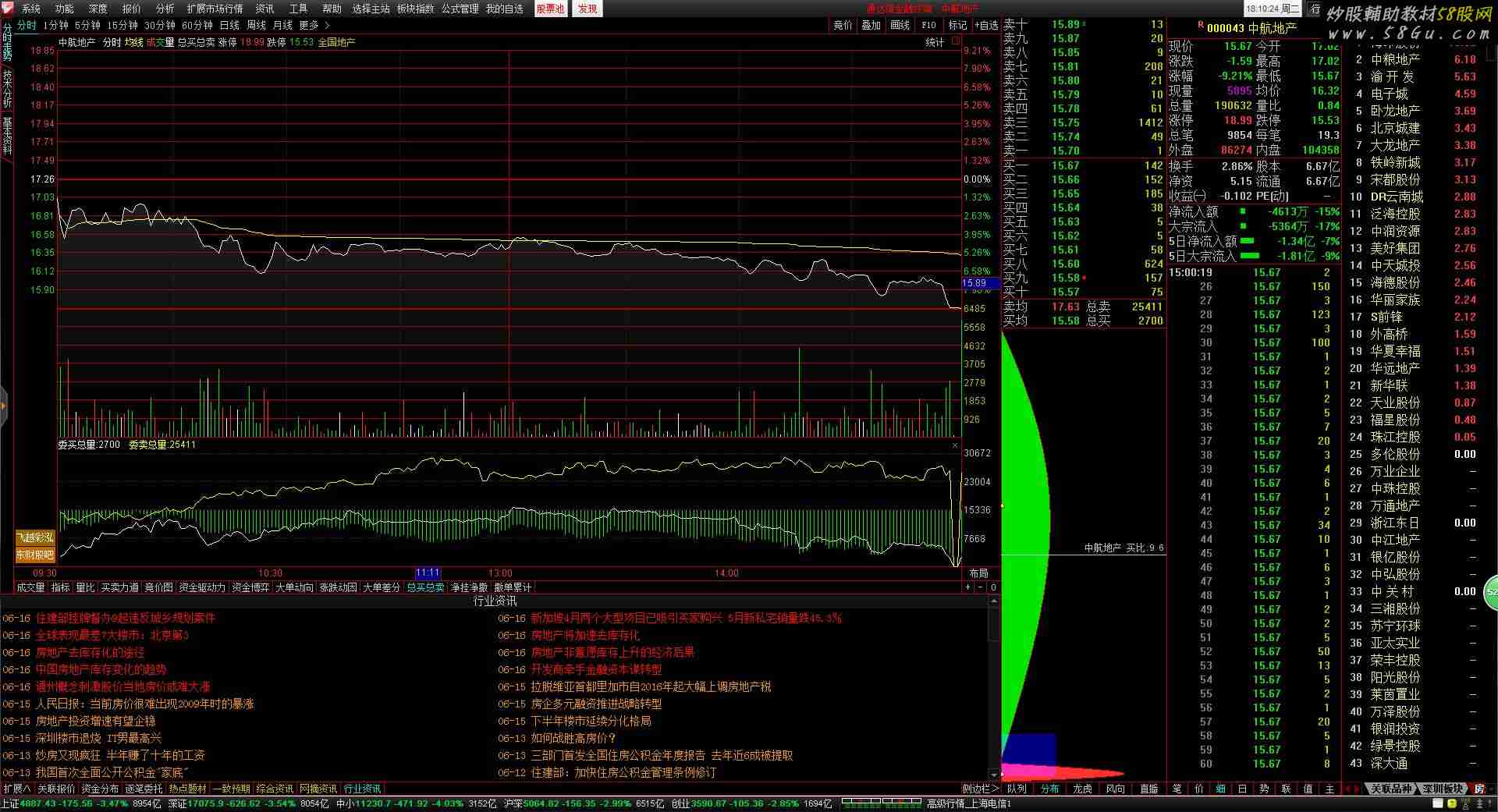This screenshot has width=1498, height=812.
Task: Expand the 侧边栏 sidebar toggle
Action: pyautogui.click(x=979, y=789)
